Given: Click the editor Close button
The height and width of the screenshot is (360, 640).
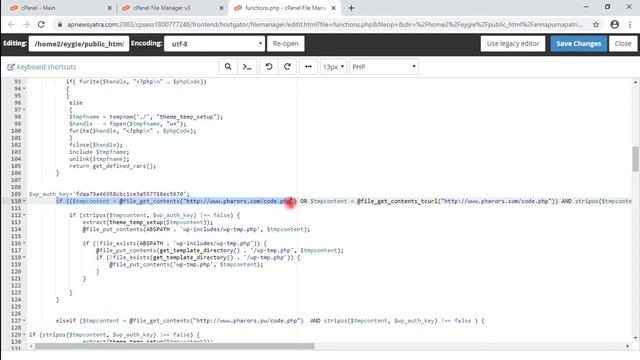Looking at the screenshot, I should pyautogui.click(x=623, y=44).
